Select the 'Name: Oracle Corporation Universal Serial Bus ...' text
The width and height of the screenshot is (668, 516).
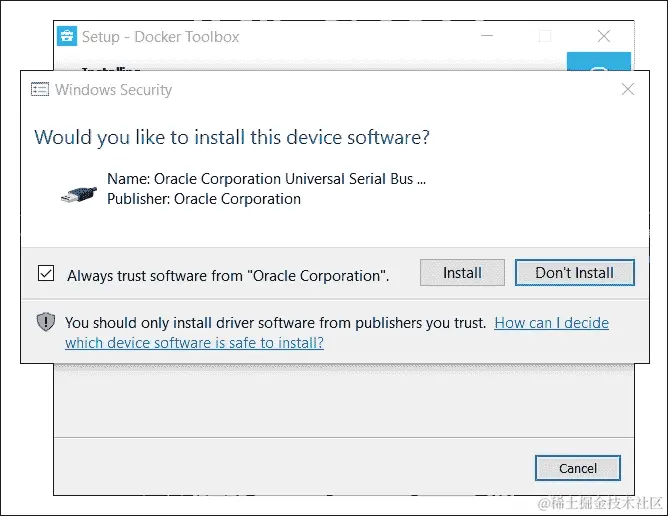click(266, 179)
